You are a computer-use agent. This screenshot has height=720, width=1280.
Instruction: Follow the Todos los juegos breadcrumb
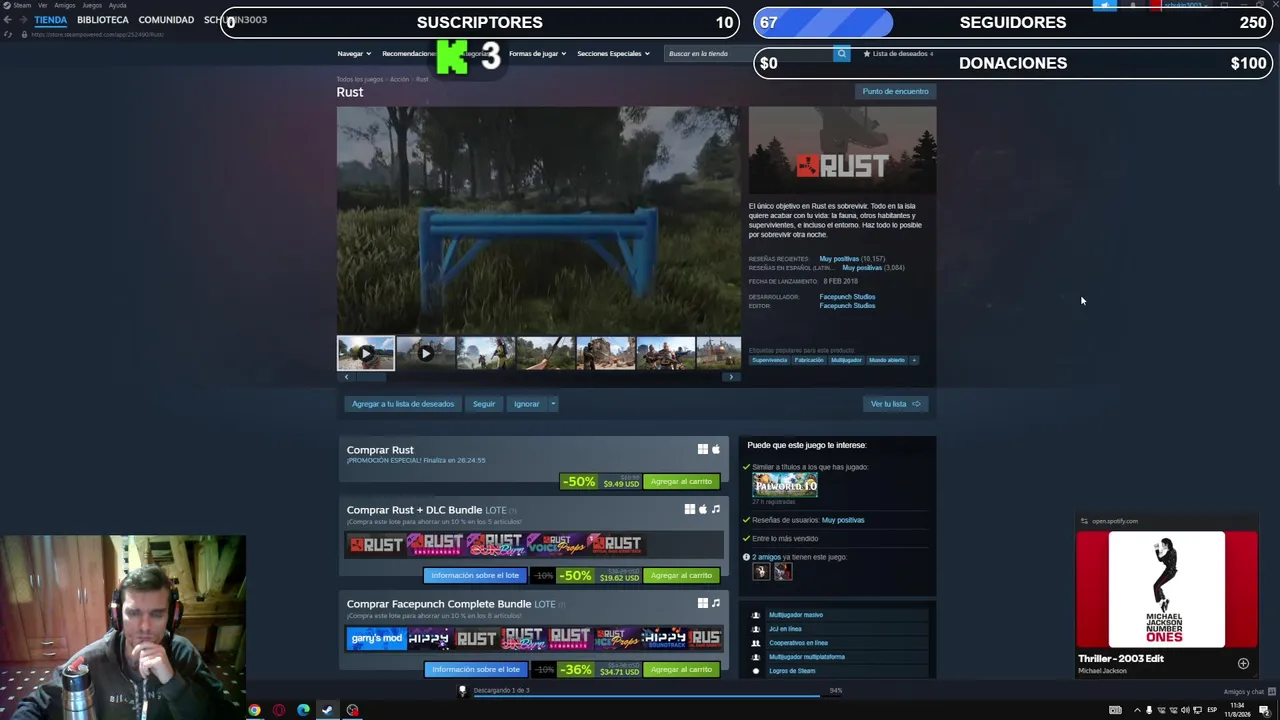360,79
